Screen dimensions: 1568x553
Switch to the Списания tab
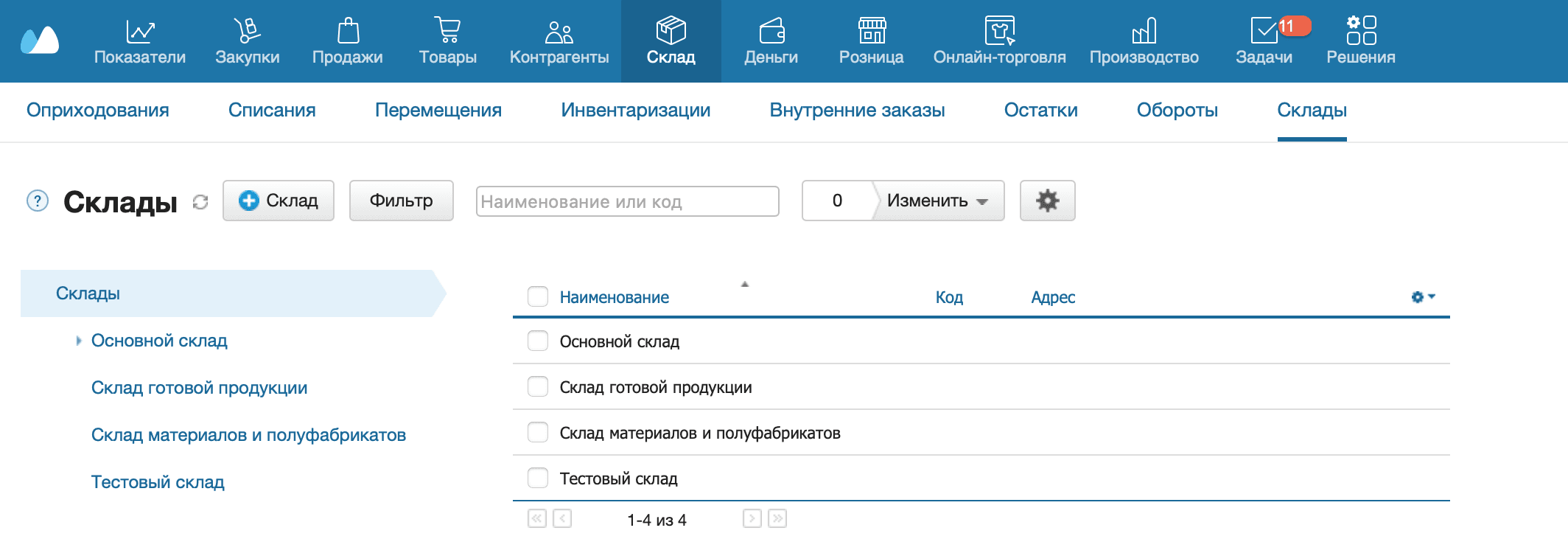(272, 111)
